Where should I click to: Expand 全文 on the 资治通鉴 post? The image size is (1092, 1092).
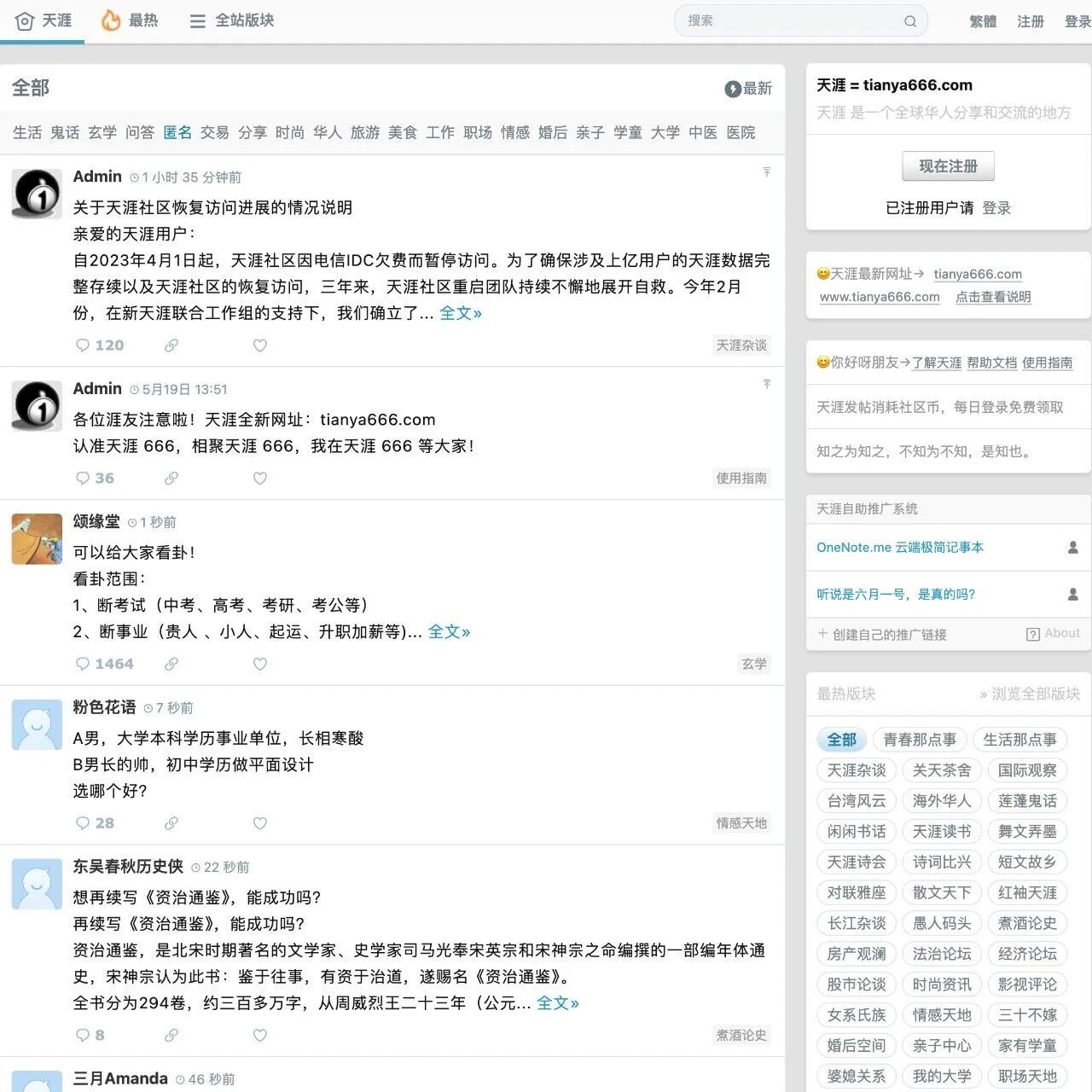(x=558, y=1003)
